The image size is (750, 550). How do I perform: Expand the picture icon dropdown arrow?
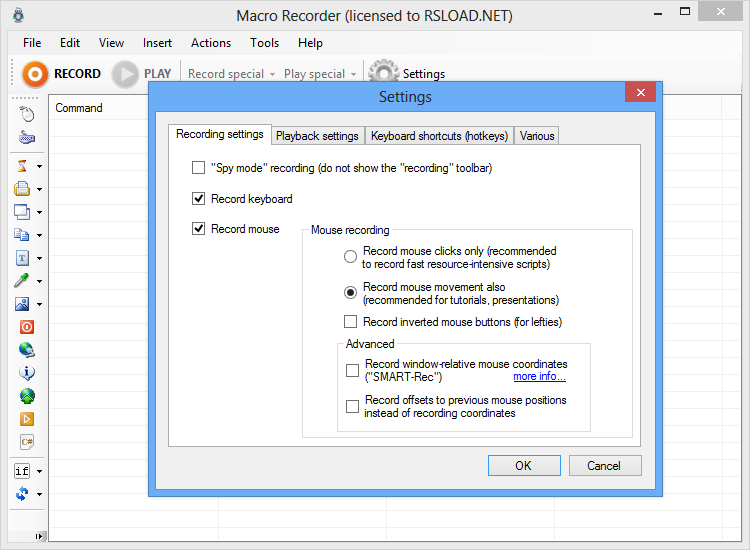tap(39, 304)
